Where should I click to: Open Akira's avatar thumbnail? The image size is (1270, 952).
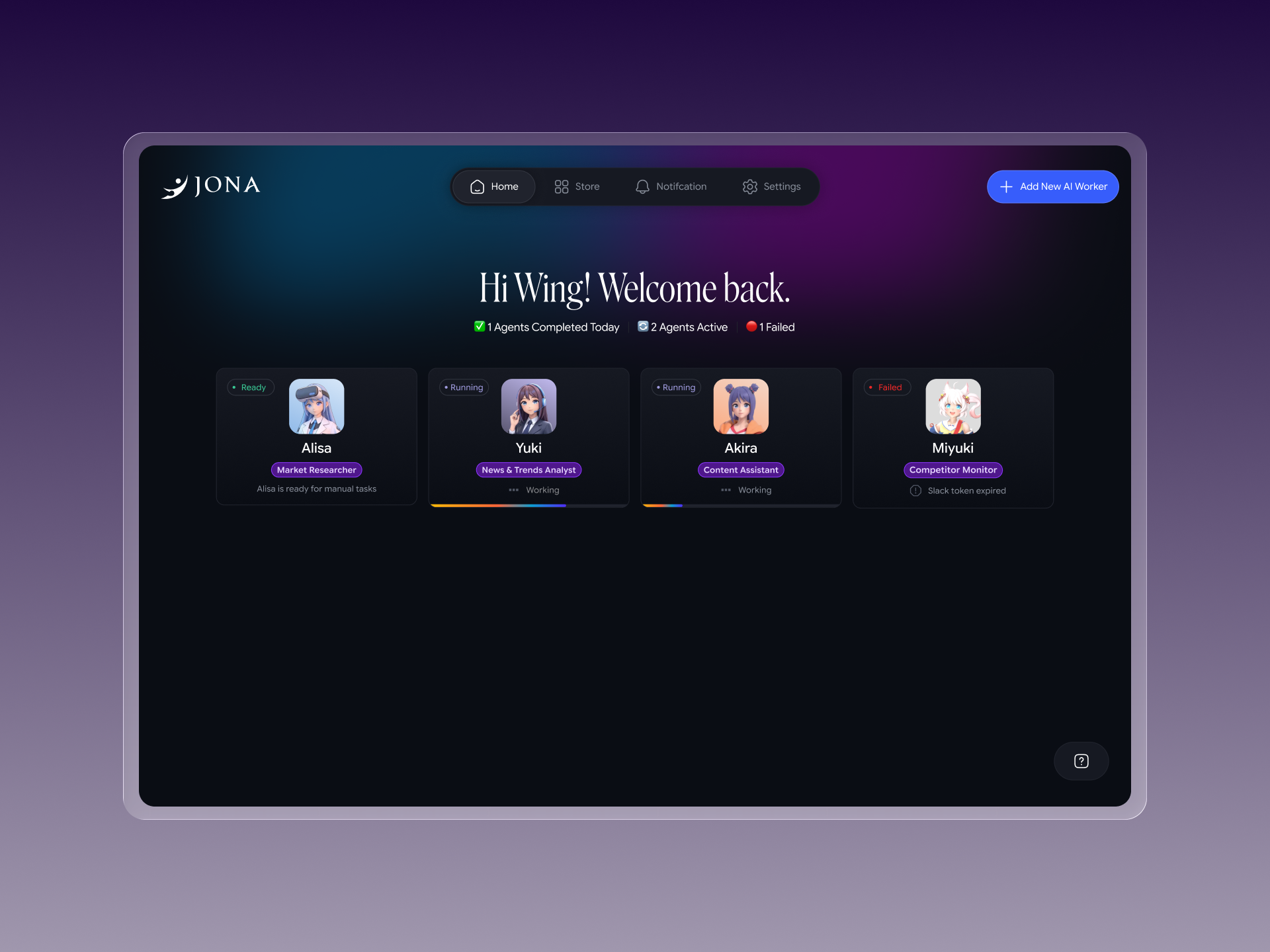click(741, 406)
